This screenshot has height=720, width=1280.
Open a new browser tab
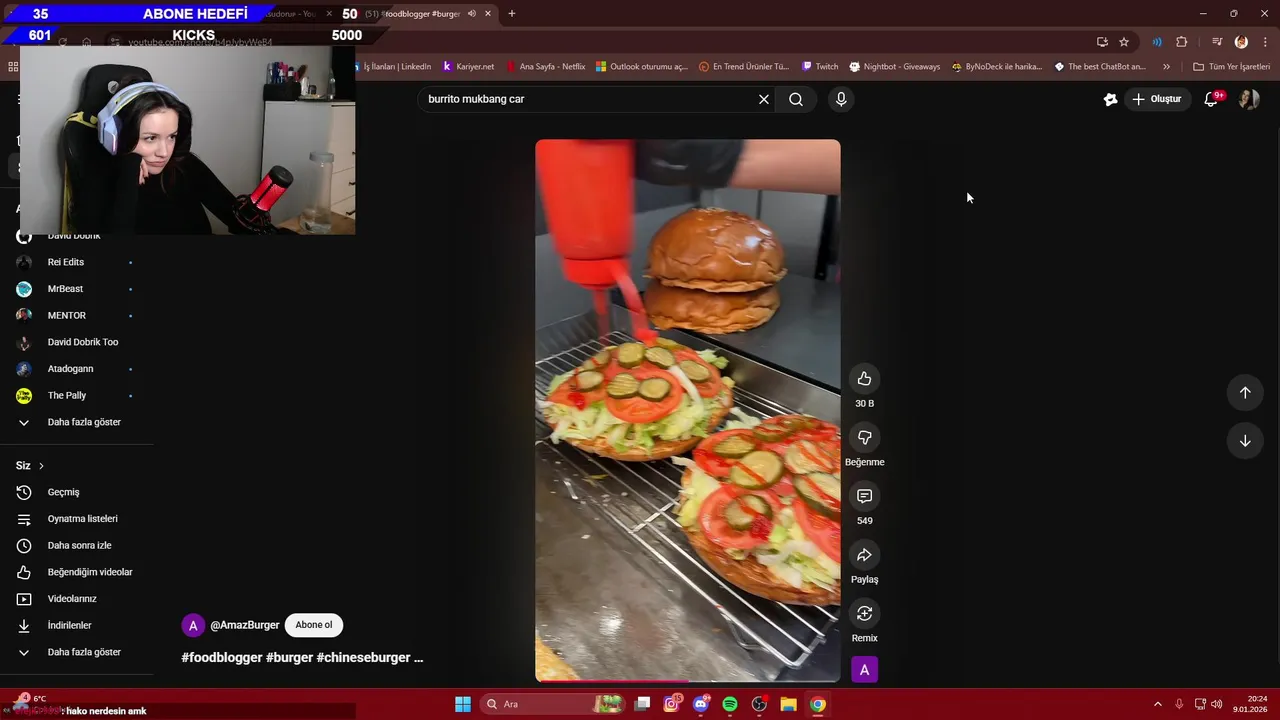click(x=512, y=14)
